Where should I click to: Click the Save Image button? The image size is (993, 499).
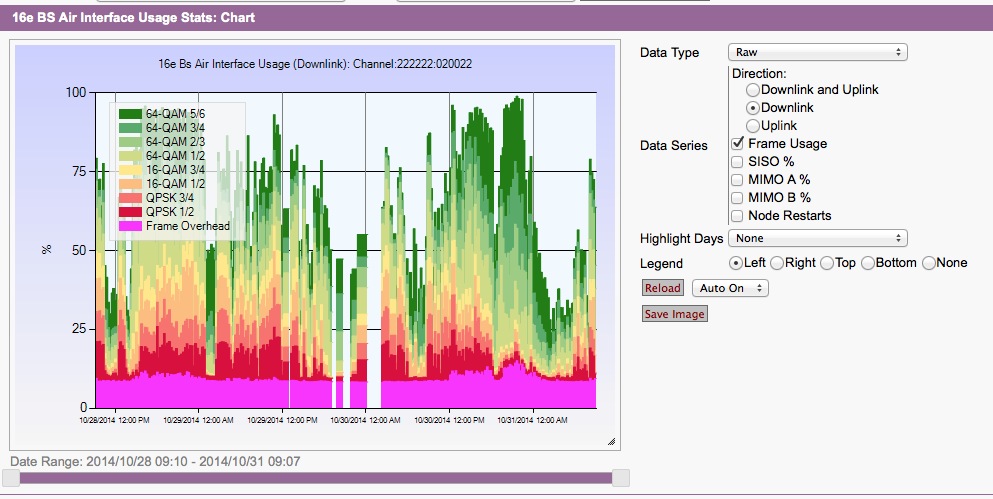674,314
